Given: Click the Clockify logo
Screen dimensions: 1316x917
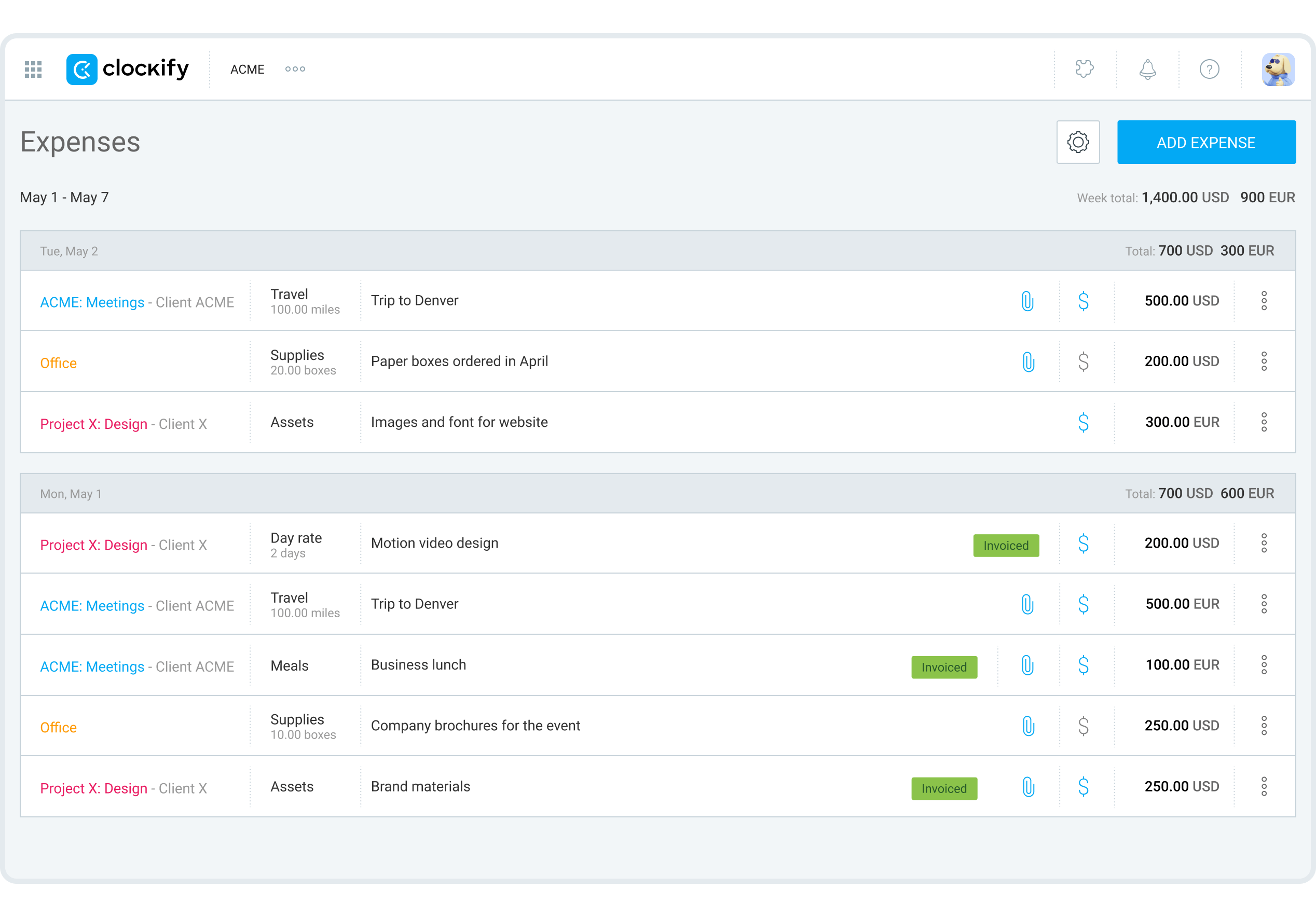Looking at the screenshot, I should click(x=127, y=70).
